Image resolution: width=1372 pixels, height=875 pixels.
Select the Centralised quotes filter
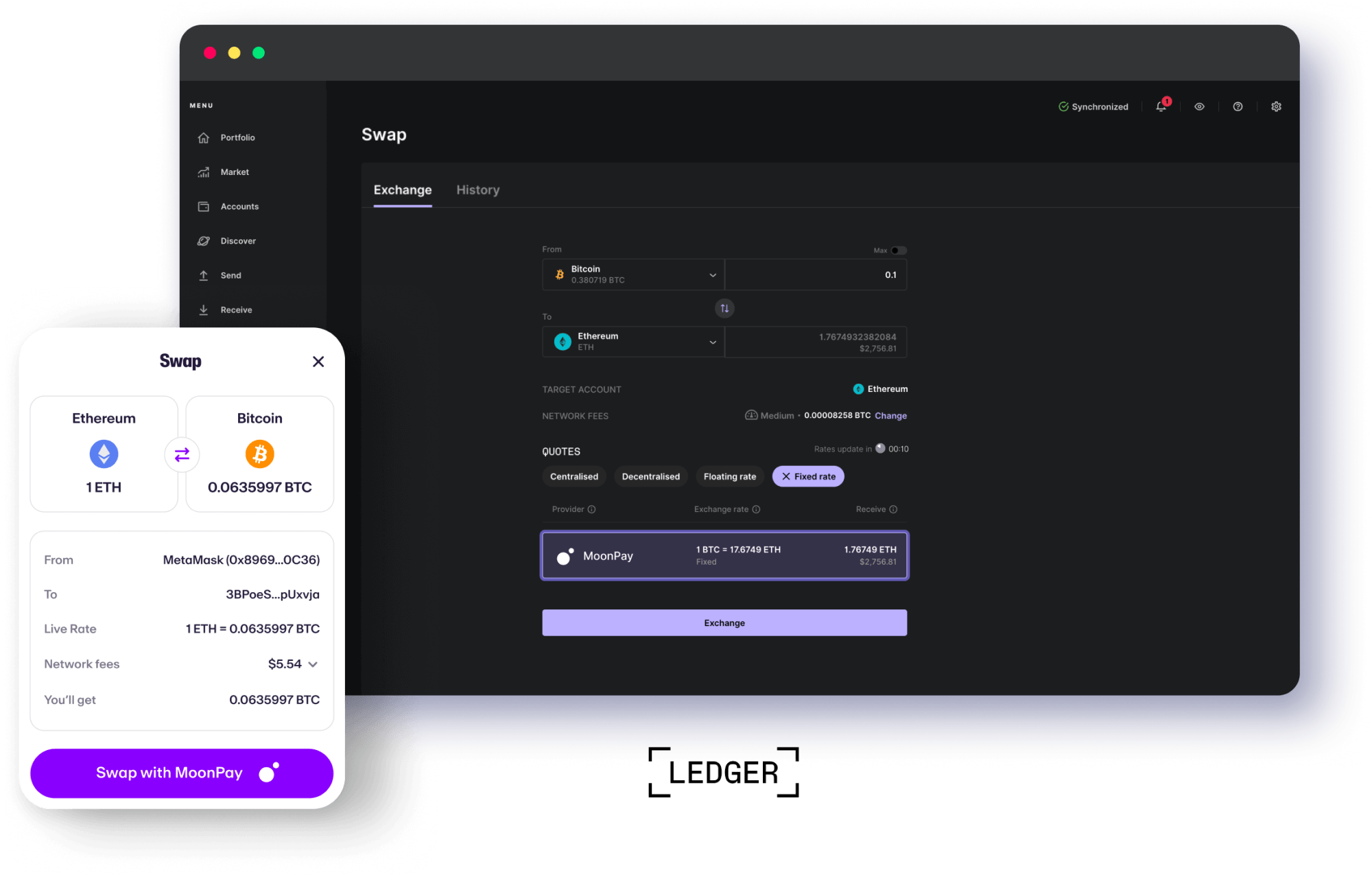coord(574,476)
